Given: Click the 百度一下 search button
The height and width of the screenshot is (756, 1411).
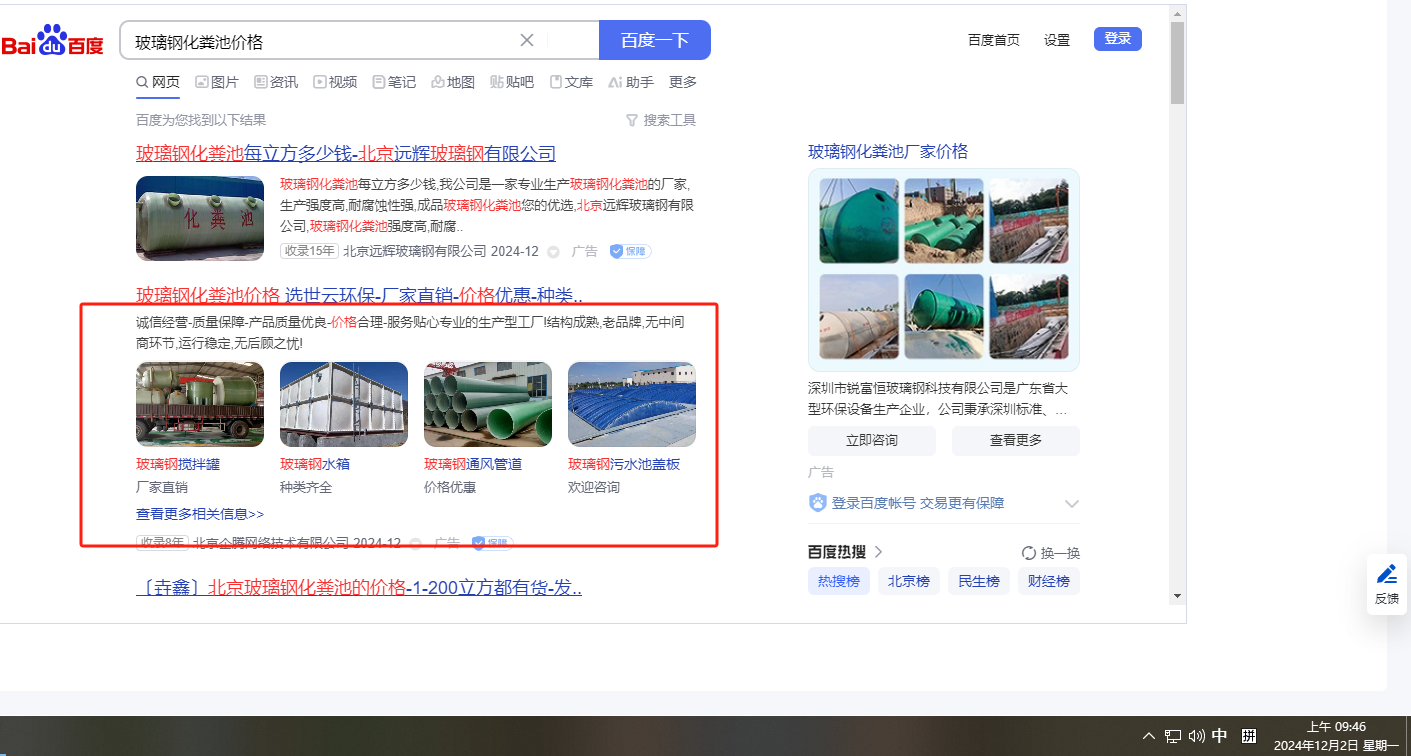Looking at the screenshot, I should tap(655, 40).
